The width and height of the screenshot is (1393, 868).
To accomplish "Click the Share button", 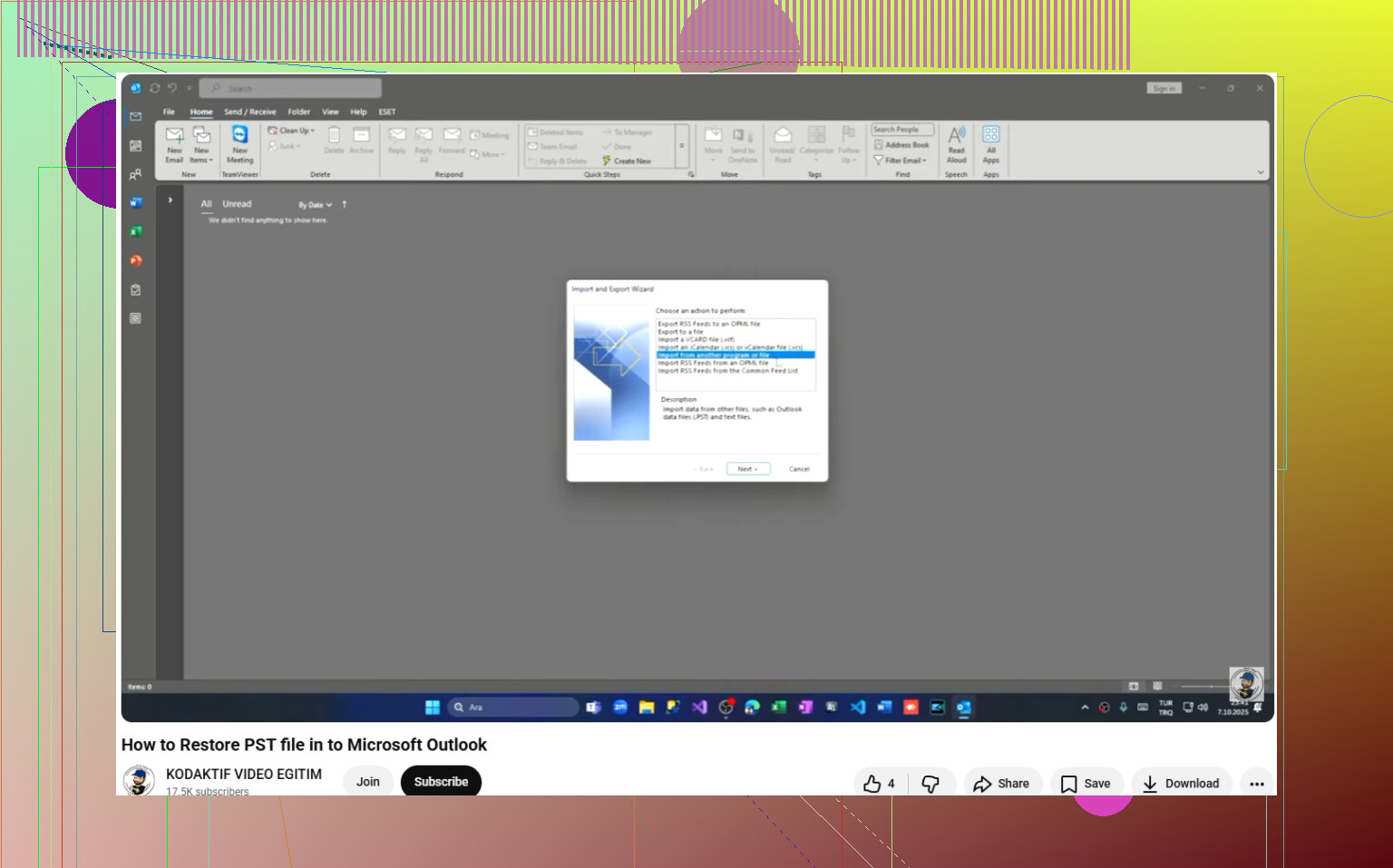I will pyautogui.click(x=1002, y=784).
